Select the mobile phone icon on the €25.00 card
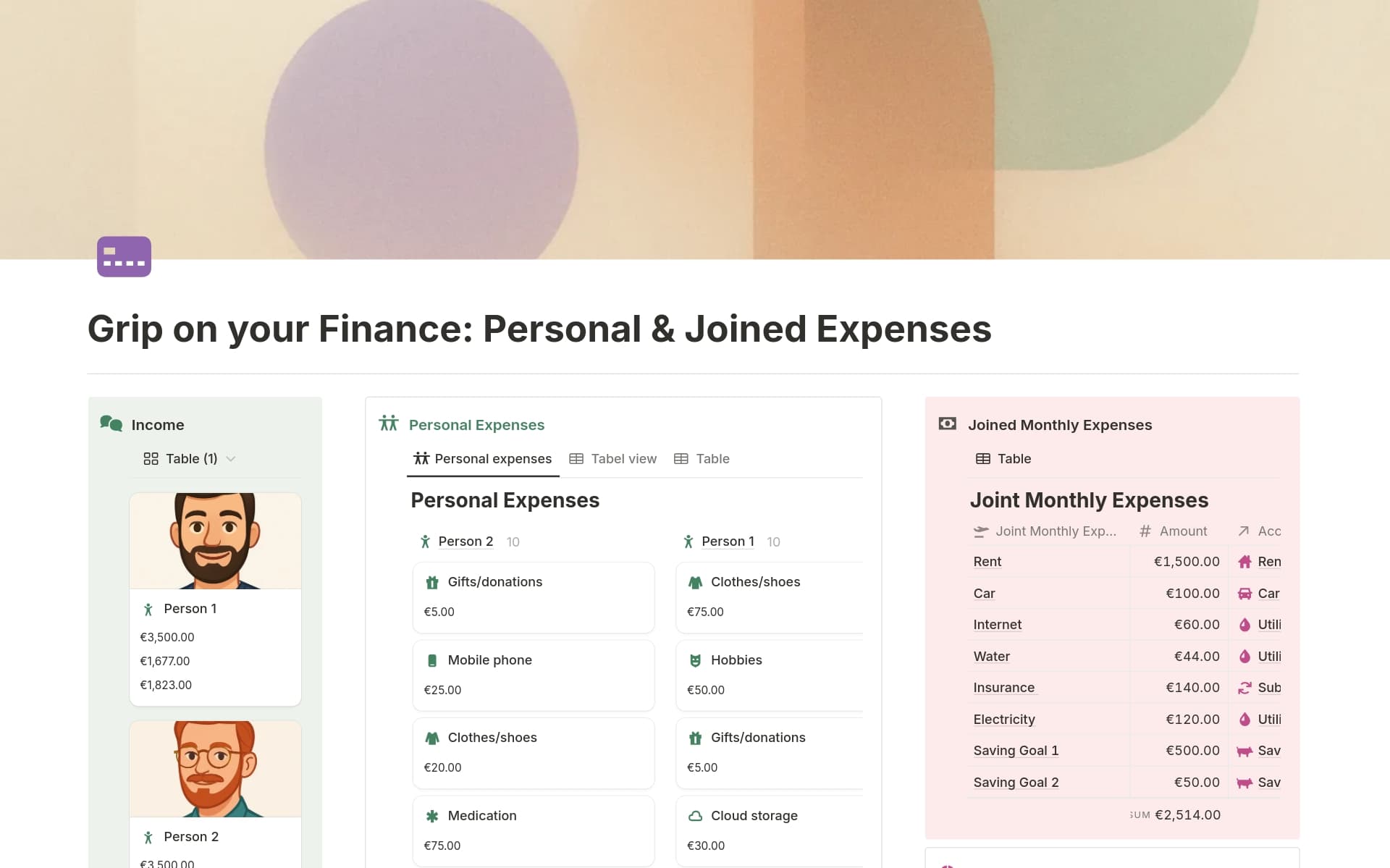 tap(432, 660)
